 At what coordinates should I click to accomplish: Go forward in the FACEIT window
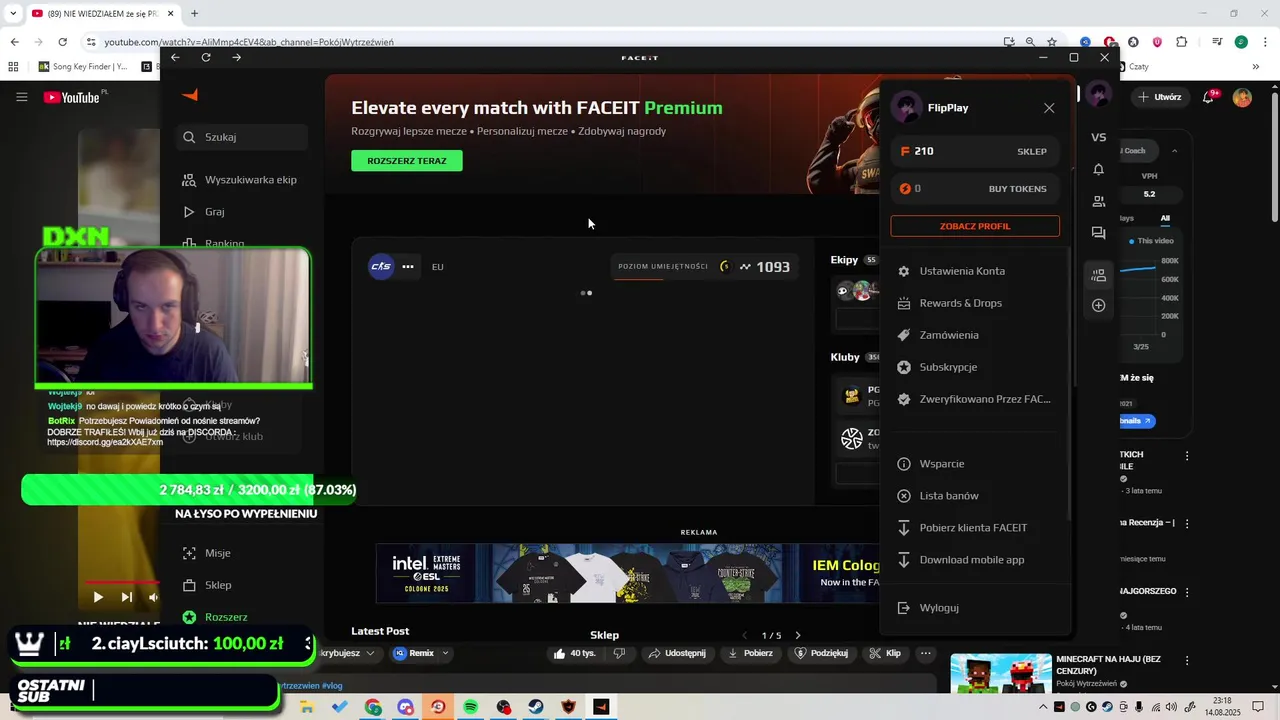[237, 58]
